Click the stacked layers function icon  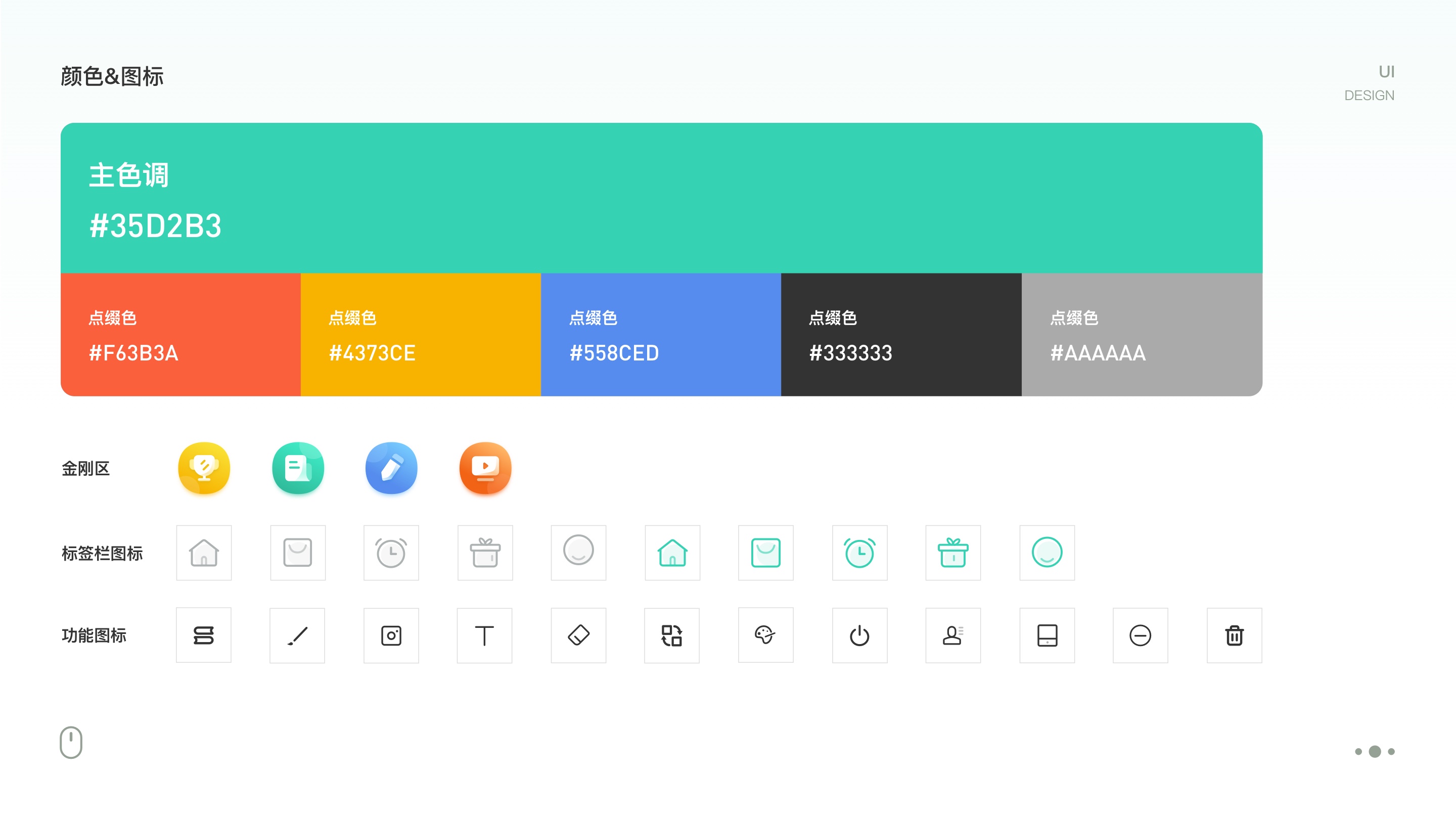203,635
